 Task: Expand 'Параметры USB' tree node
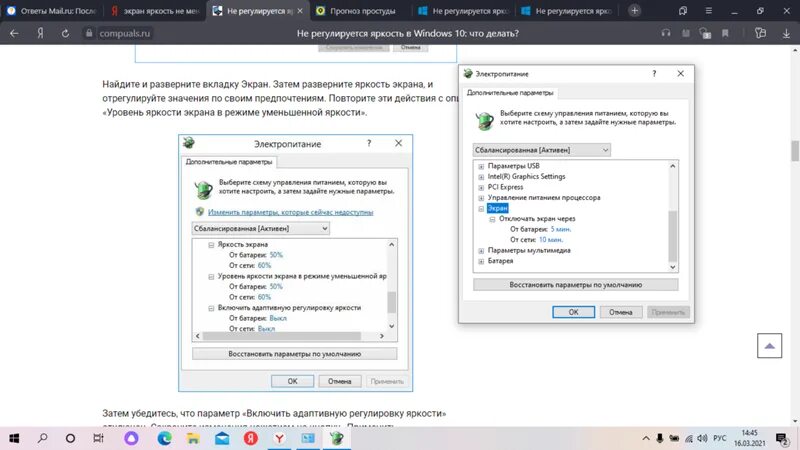point(481,166)
